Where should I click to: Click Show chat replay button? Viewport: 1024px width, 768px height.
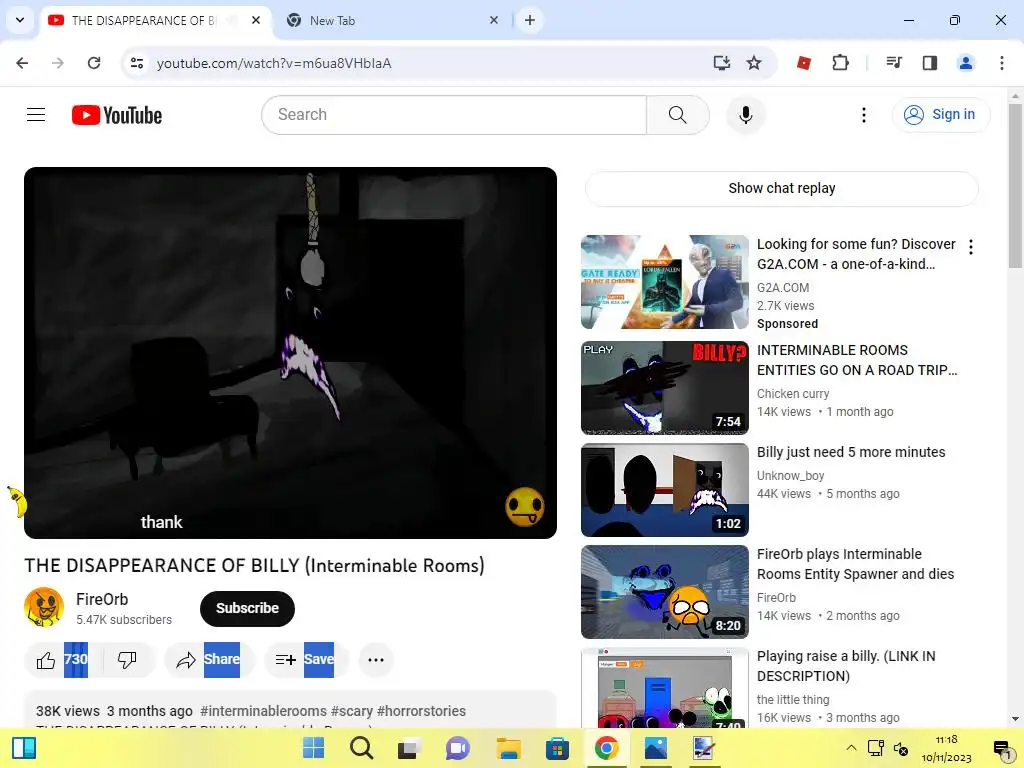pos(781,189)
